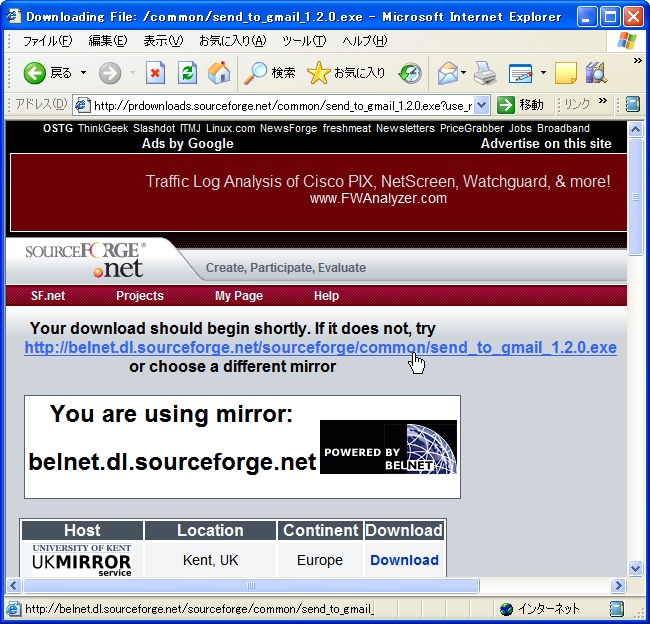Click the SourceForge.net logo
This screenshot has width=650, height=624.
pos(86,260)
